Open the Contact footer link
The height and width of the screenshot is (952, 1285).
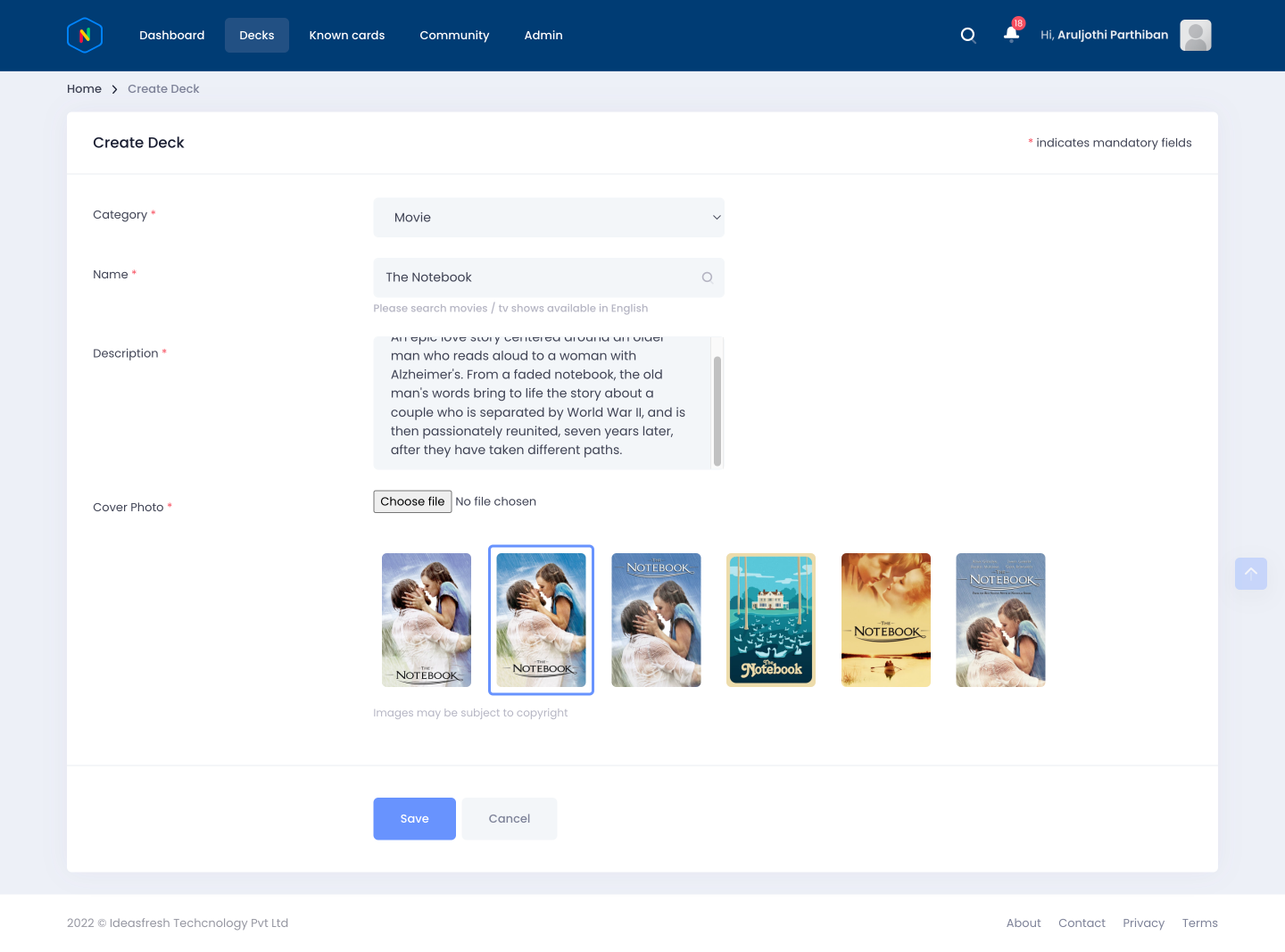[1082, 923]
